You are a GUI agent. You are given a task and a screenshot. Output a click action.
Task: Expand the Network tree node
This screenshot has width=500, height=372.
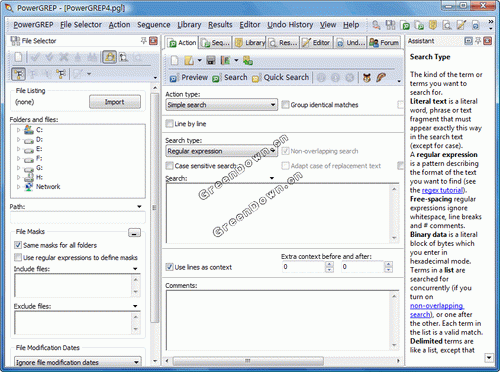[18, 187]
